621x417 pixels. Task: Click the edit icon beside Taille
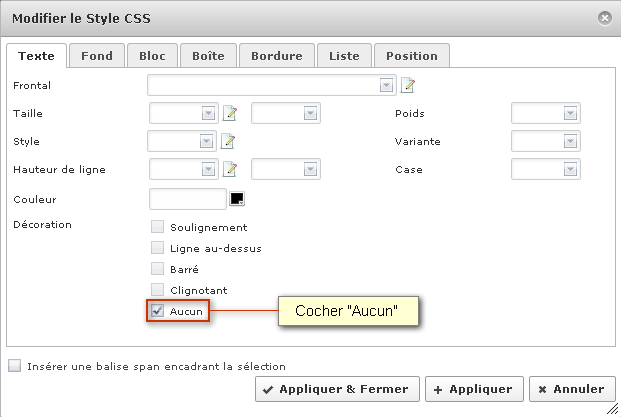[230, 113]
